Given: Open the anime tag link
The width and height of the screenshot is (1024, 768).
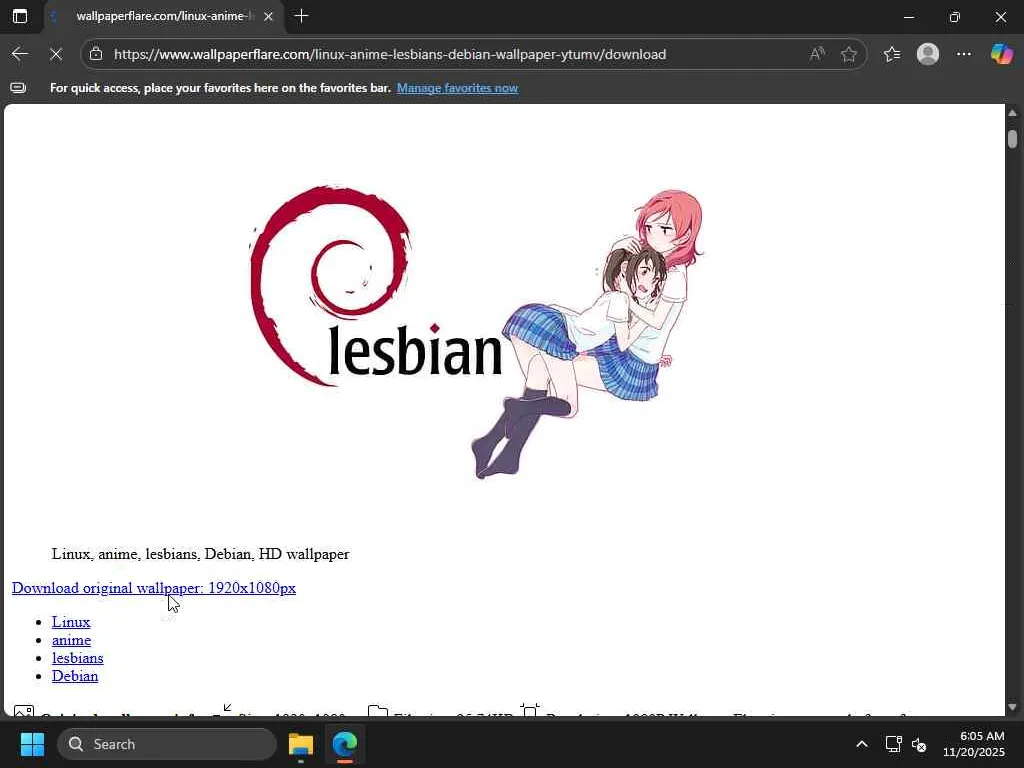Looking at the screenshot, I should tap(72, 640).
